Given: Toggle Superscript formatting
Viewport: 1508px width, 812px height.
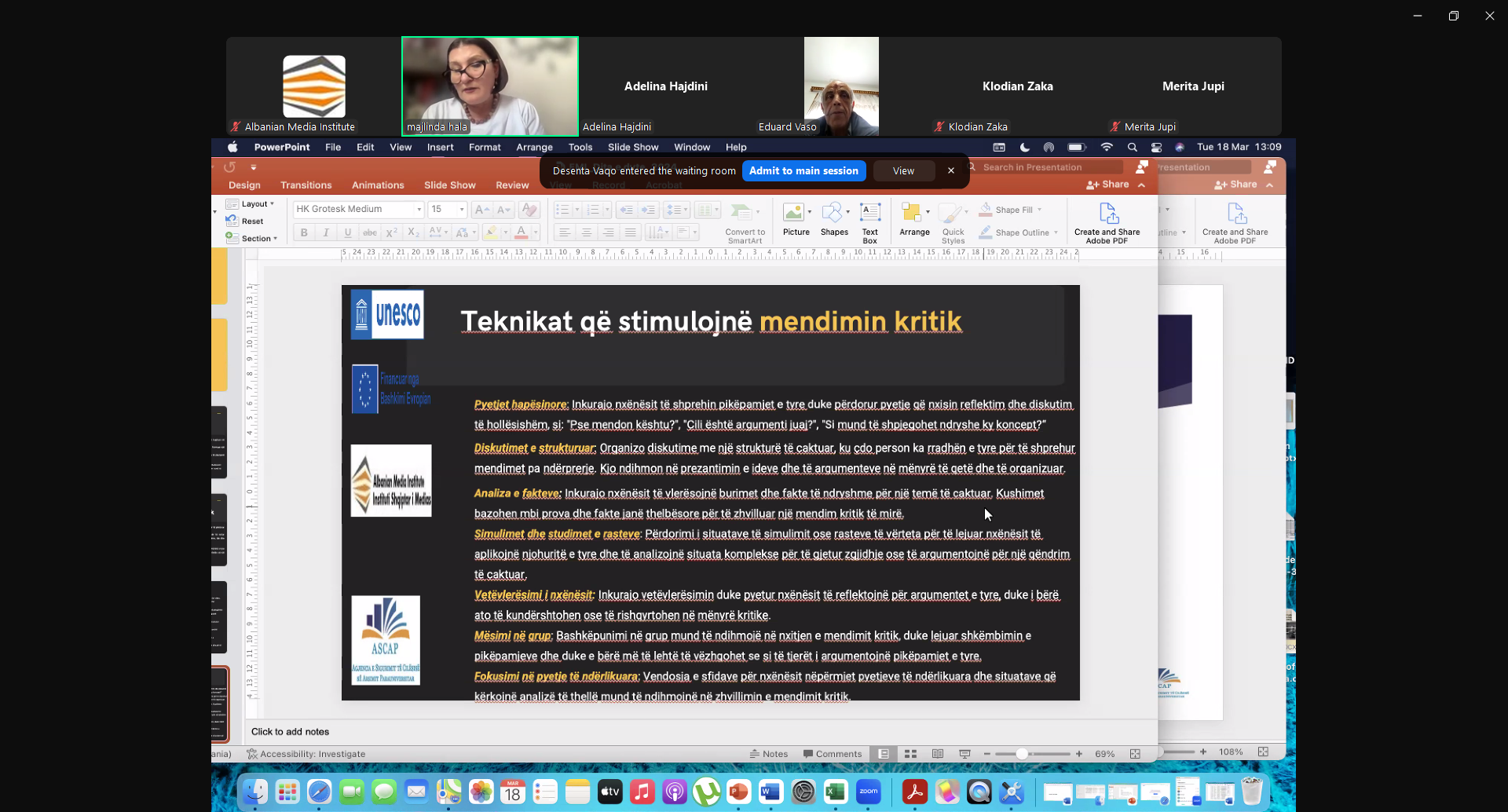Looking at the screenshot, I should tap(392, 232).
